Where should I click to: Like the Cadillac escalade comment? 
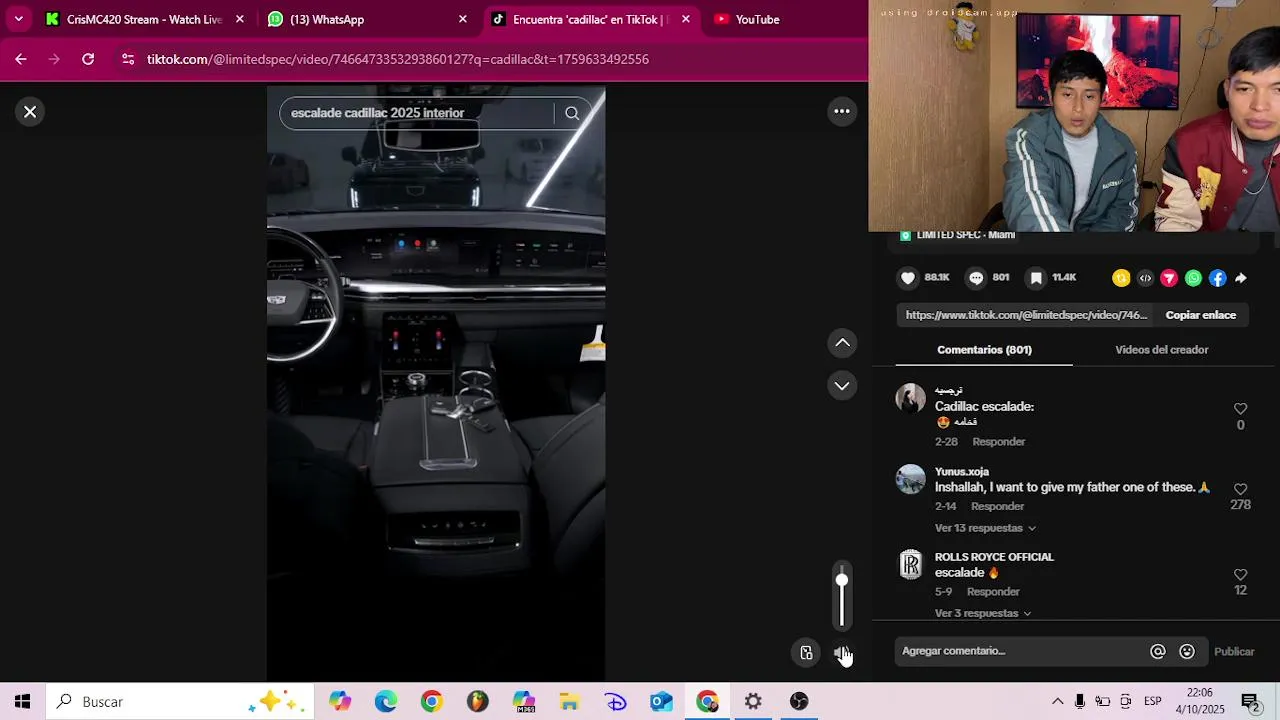[x=1240, y=409]
